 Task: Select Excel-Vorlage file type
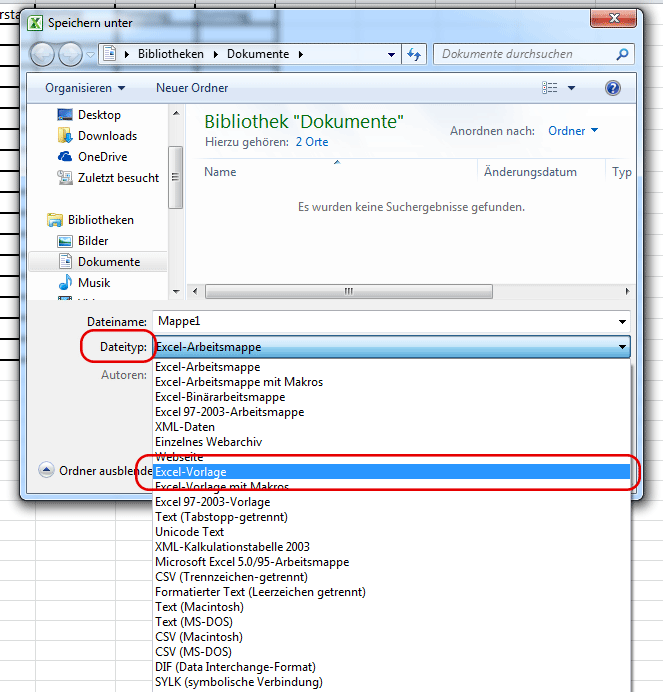coord(392,472)
